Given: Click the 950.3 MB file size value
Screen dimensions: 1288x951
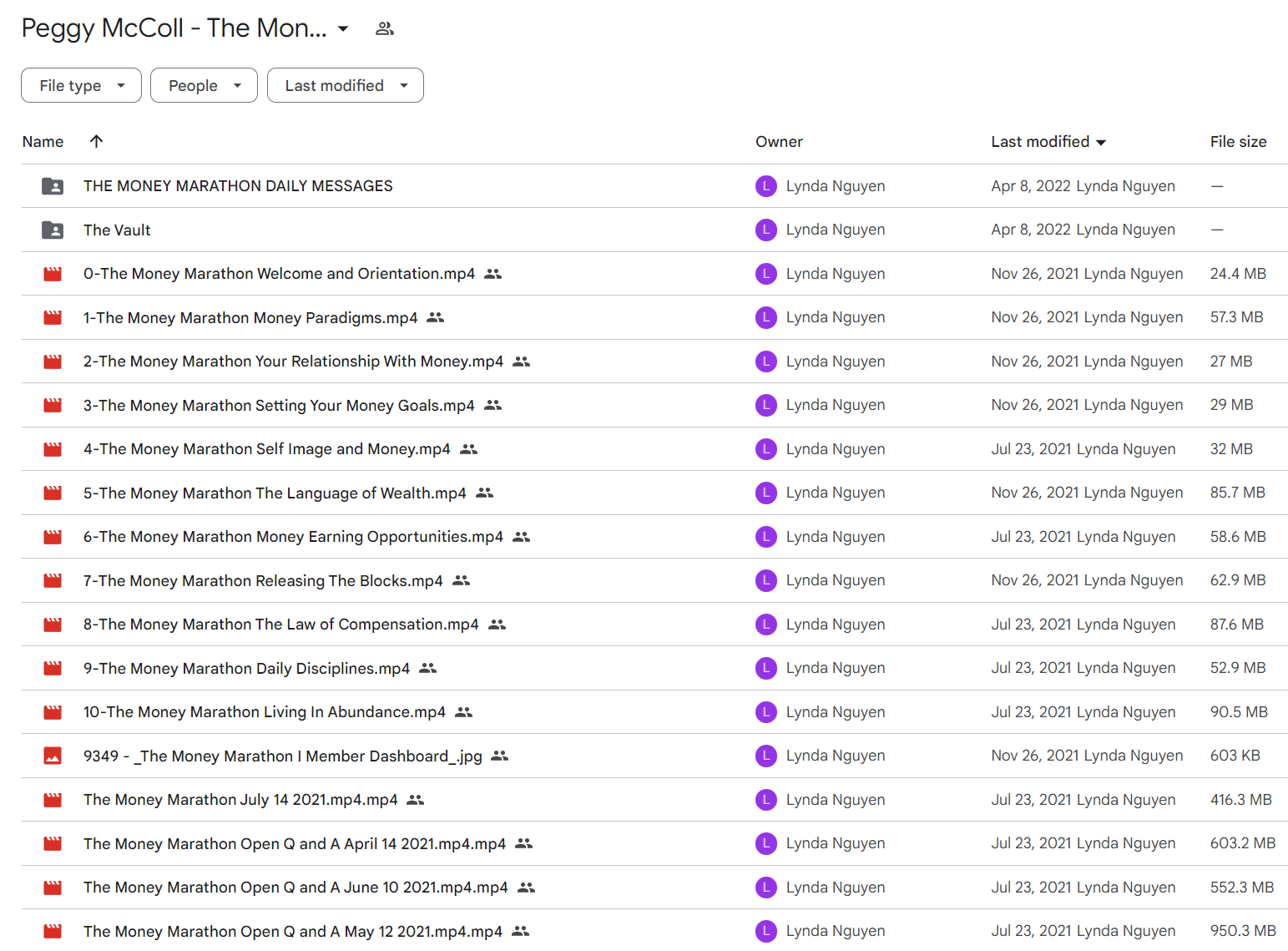Looking at the screenshot, I should coord(1243,931).
